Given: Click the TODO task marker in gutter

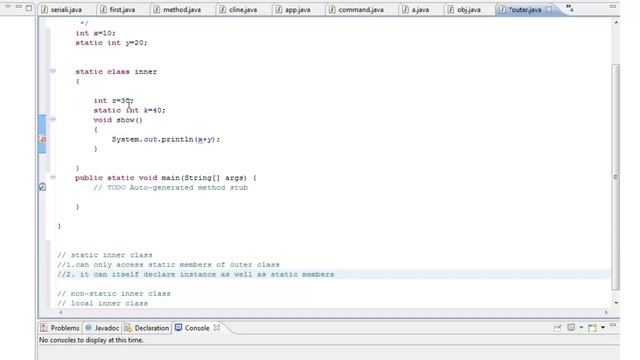Looking at the screenshot, I should click(42, 187).
